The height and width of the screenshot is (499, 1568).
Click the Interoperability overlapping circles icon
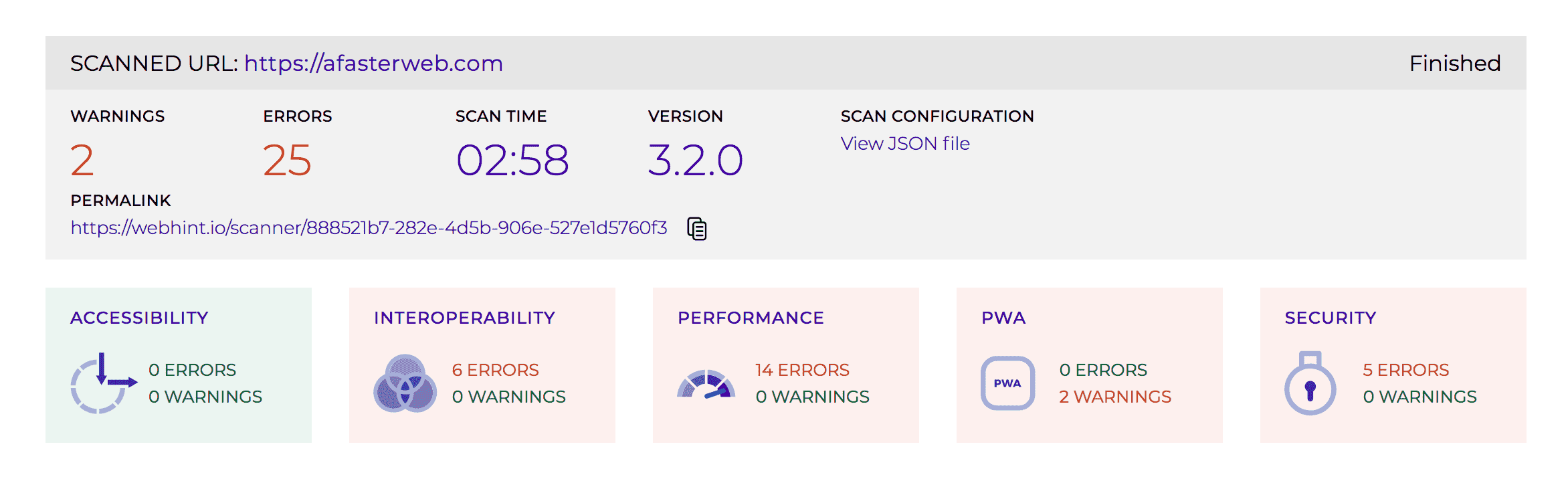click(405, 383)
